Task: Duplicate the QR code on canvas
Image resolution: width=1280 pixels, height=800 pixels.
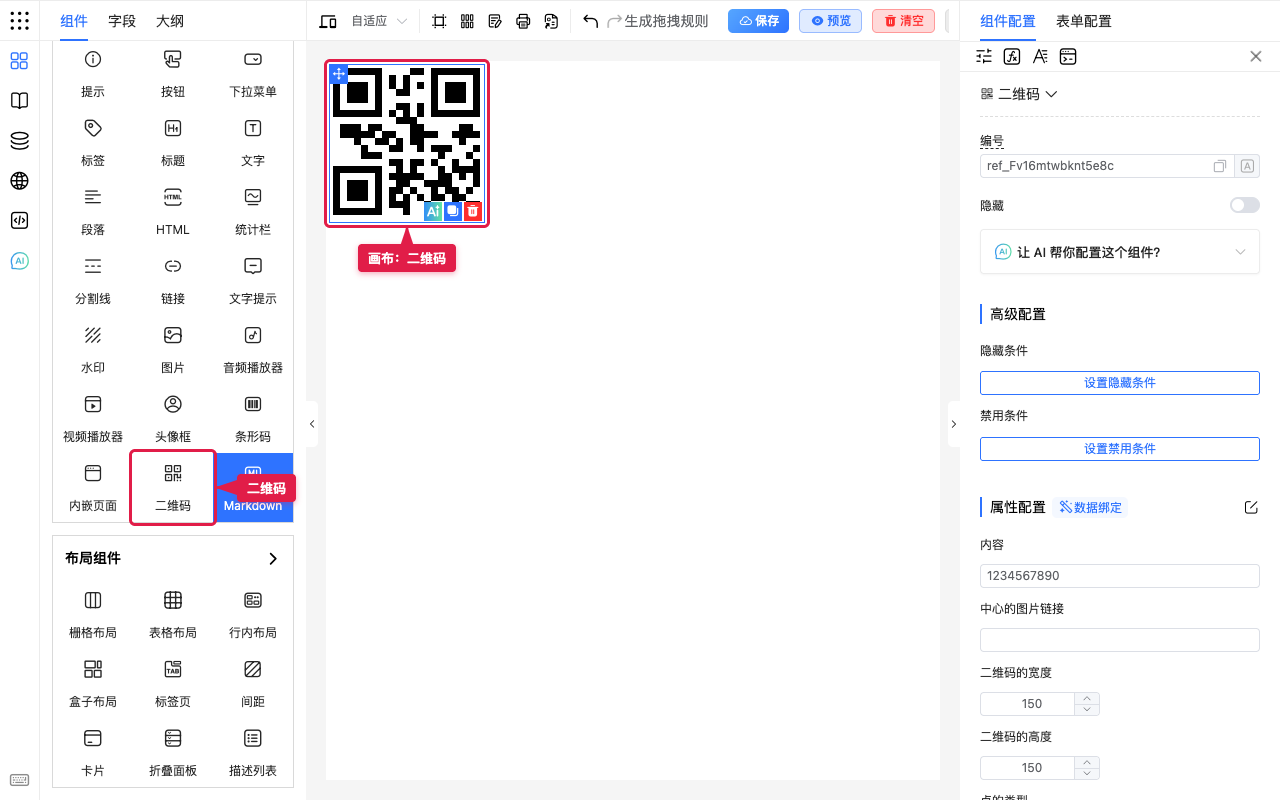Action: [453, 211]
